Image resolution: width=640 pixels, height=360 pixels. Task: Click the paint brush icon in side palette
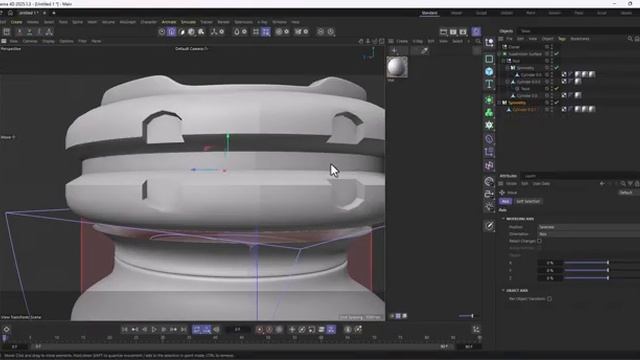489,226
